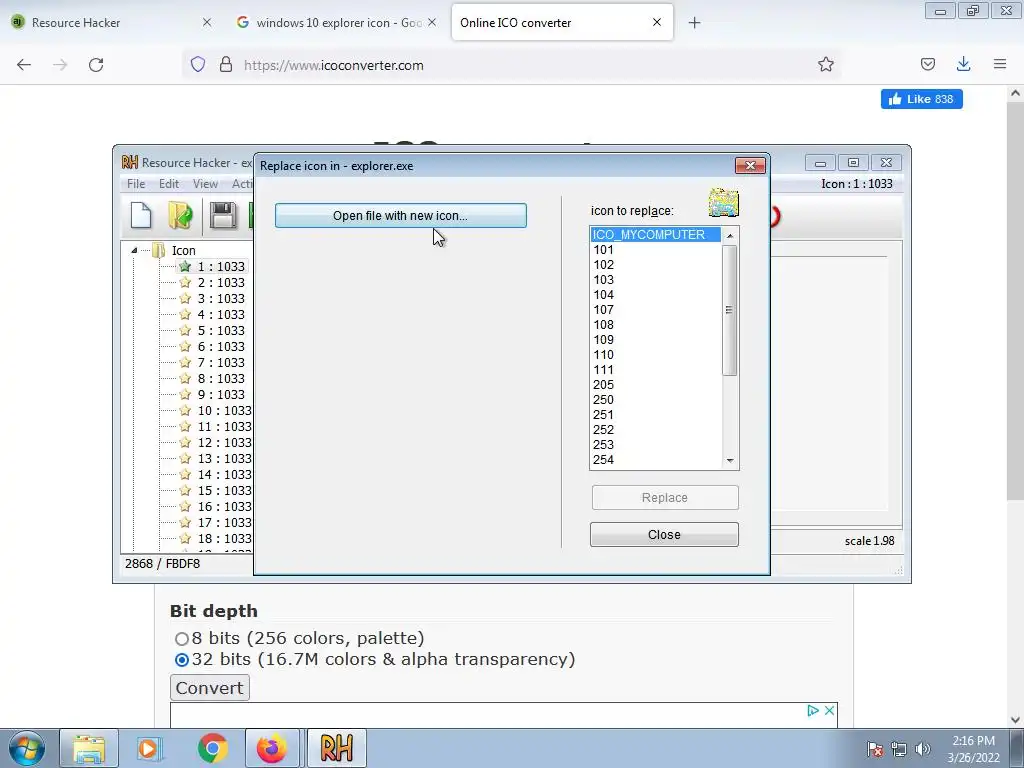The width and height of the screenshot is (1024, 768).
Task: Click the Save floppy disk toolbar icon
Action: [x=223, y=216]
